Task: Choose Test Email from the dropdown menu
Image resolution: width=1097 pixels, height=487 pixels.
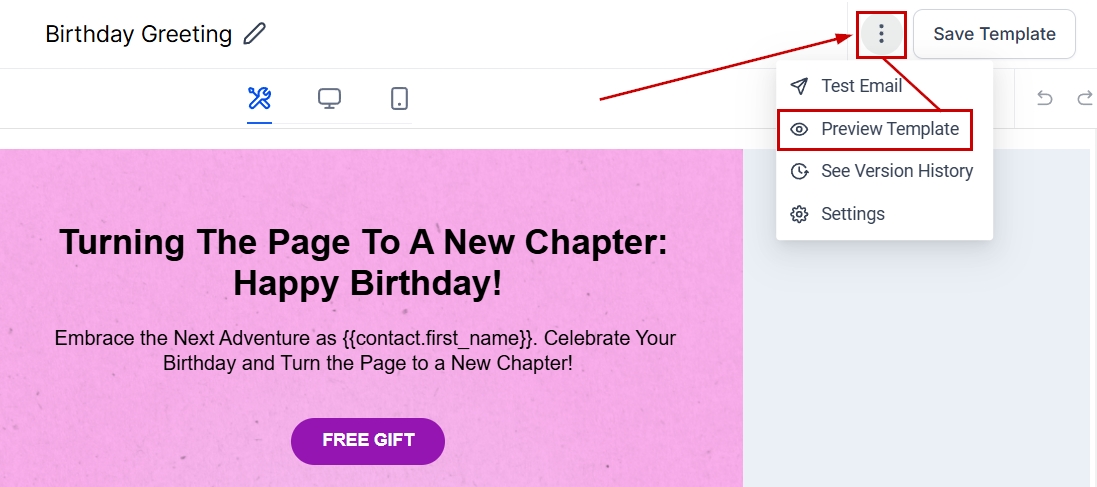Action: [x=861, y=86]
